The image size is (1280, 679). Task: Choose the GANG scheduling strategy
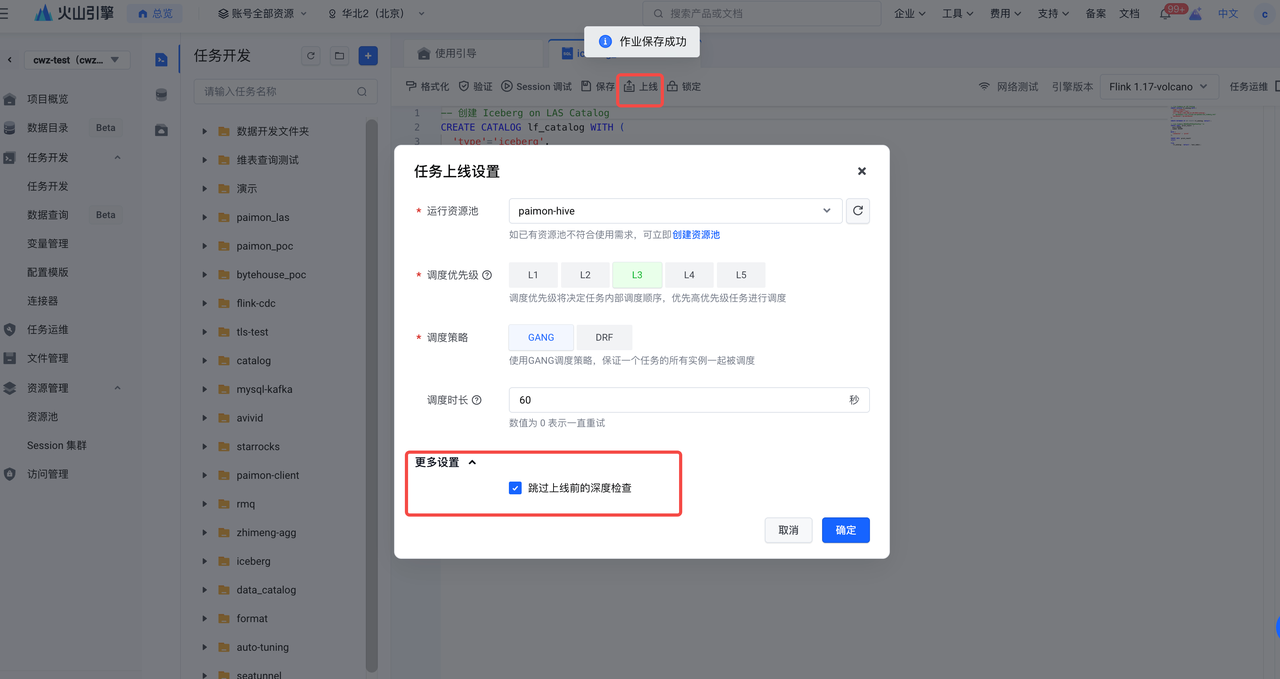click(541, 338)
